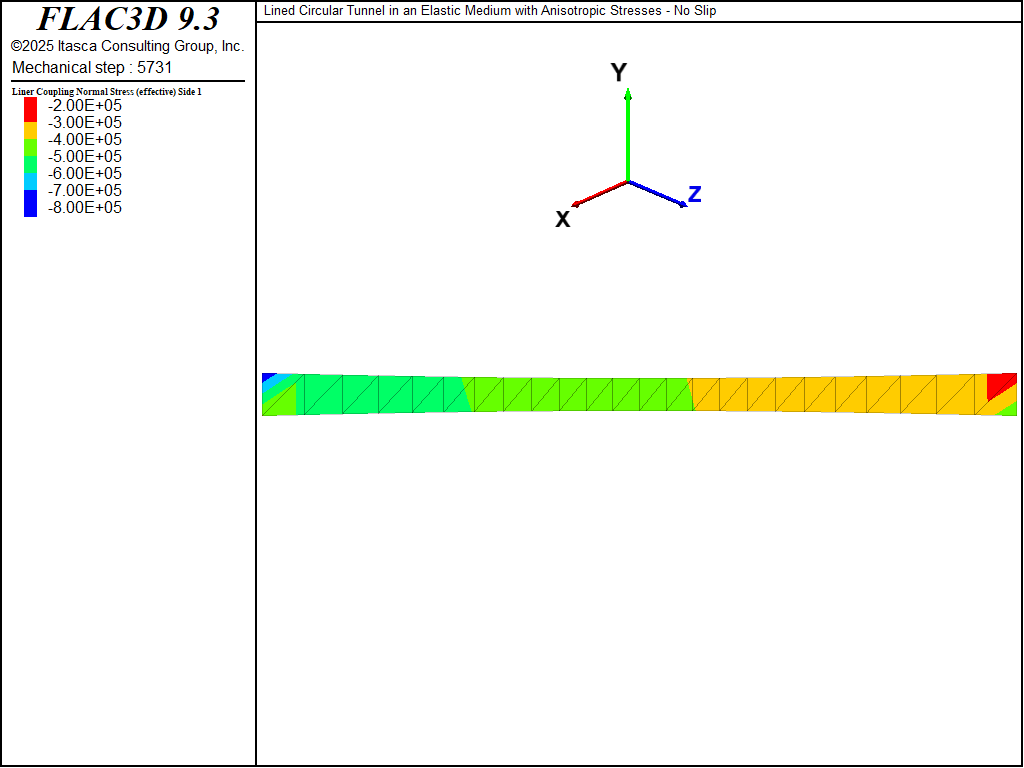Click the Itasca Consulting Group copyright text
The width and height of the screenshot is (1024, 768).
(x=127, y=46)
